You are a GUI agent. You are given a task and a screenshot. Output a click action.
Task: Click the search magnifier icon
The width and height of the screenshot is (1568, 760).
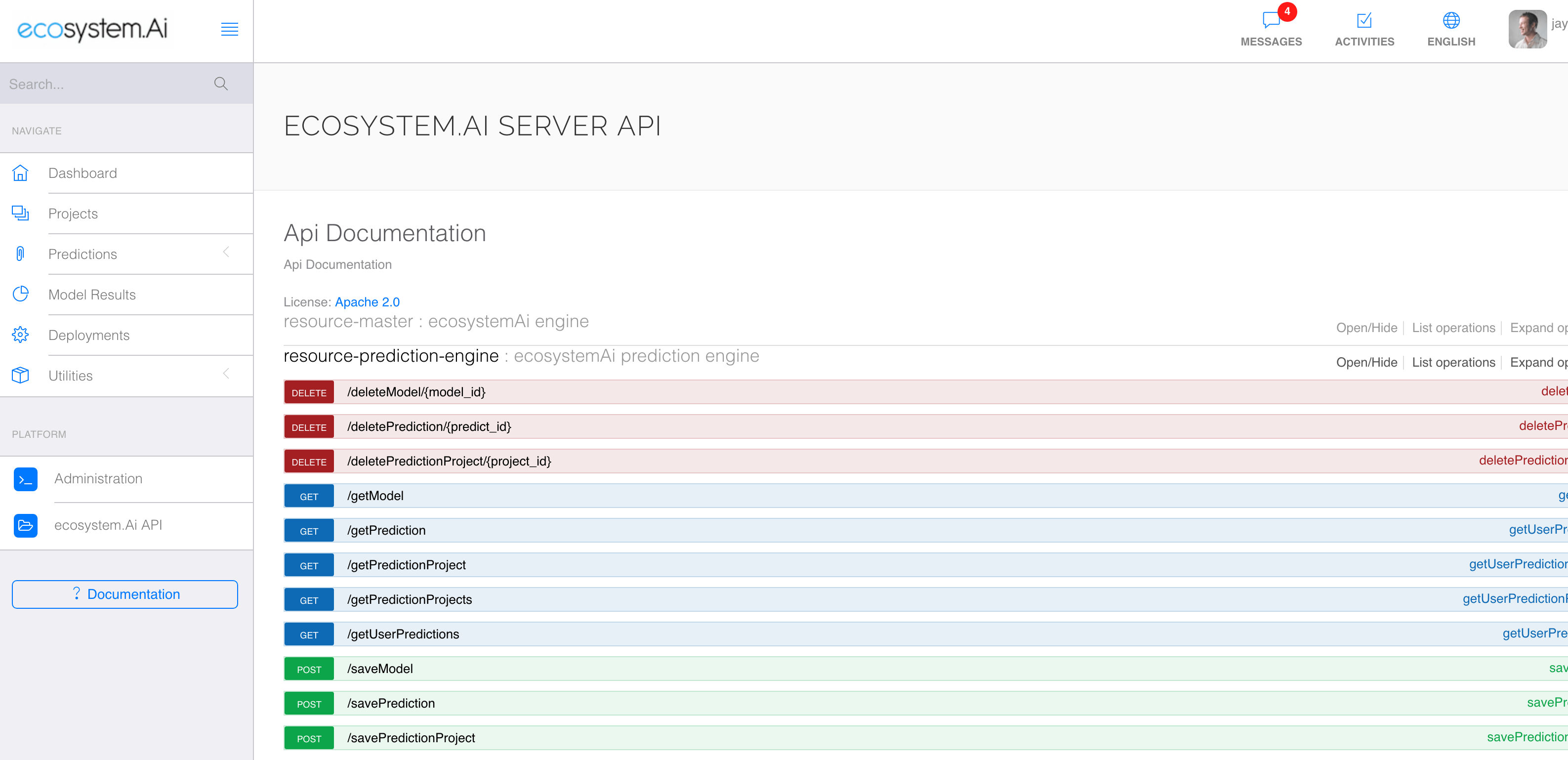(x=221, y=84)
